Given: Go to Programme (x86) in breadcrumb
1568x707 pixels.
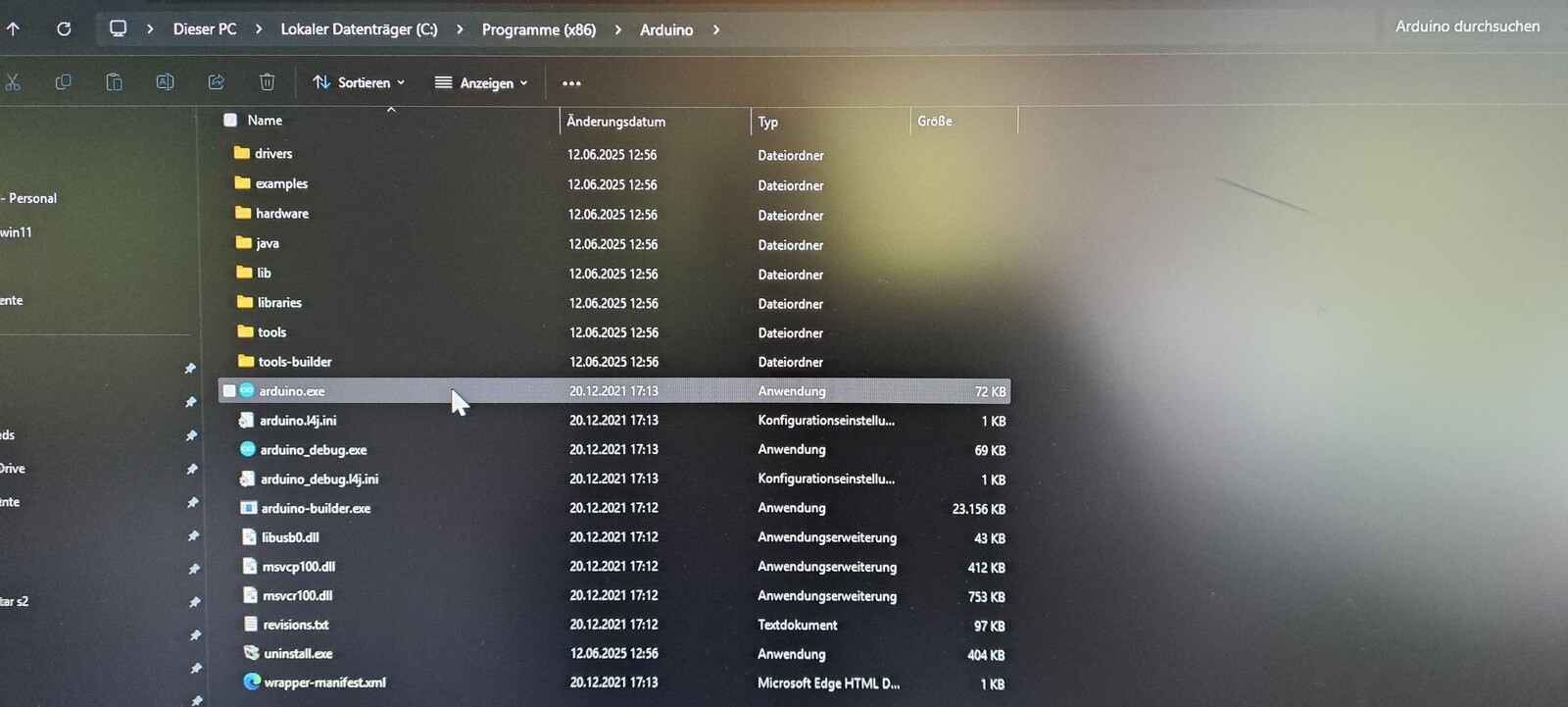Looking at the screenshot, I should (538, 29).
